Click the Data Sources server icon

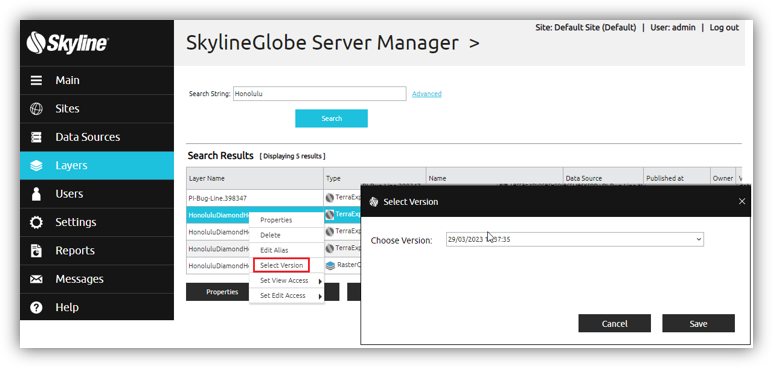[36, 137]
